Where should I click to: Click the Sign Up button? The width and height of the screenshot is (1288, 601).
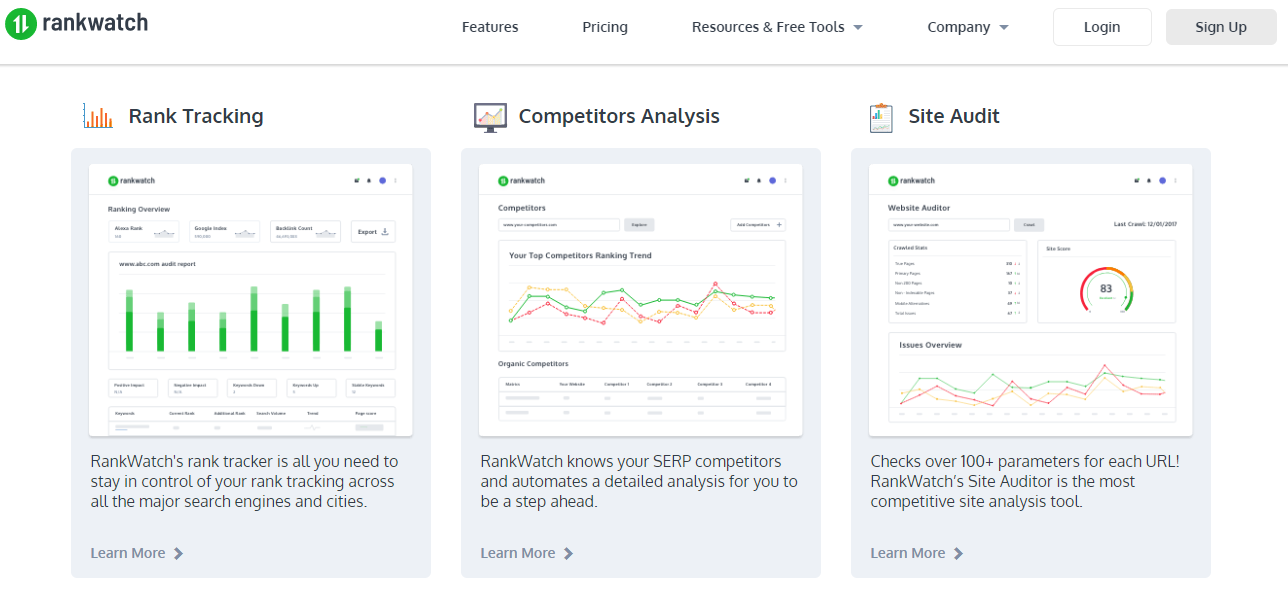click(1220, 27)
